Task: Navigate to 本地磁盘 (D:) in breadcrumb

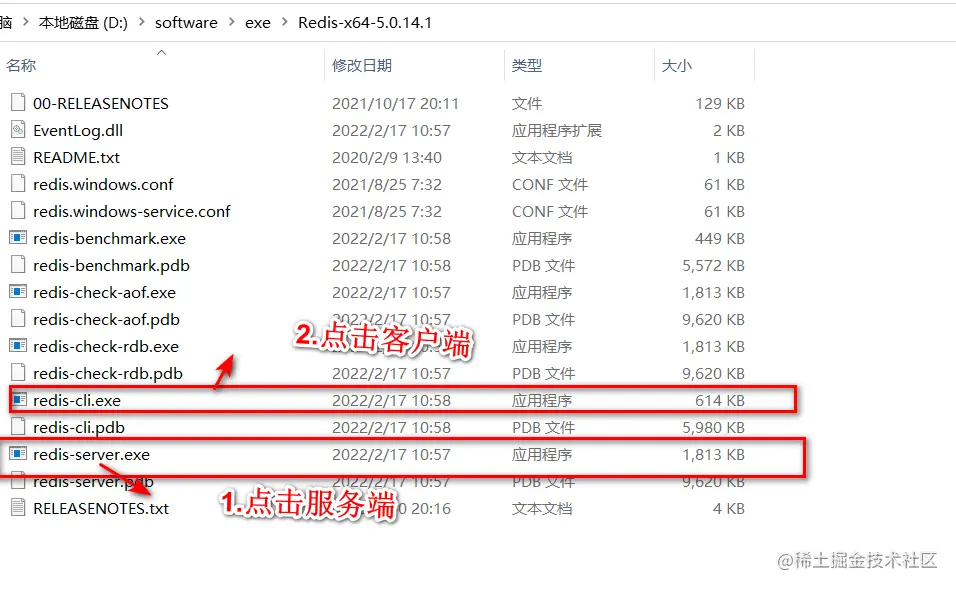Action: click(84, 23)
